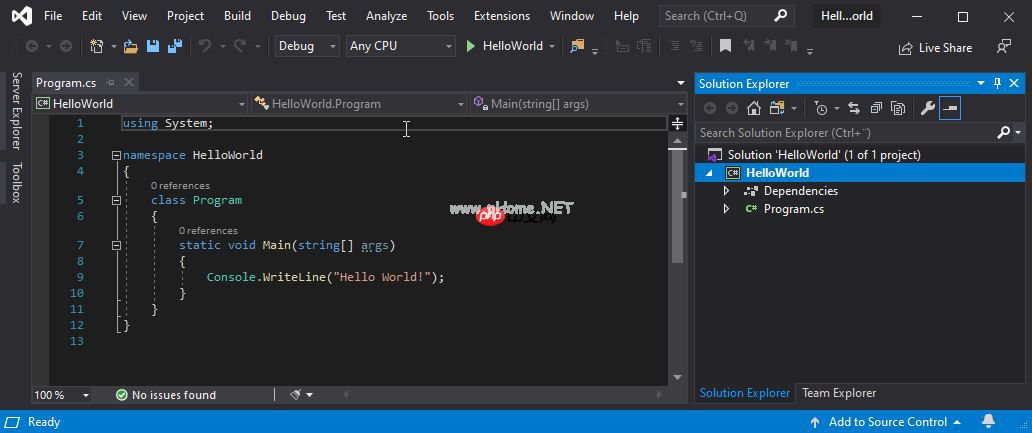Toggle auto-hide pin on Solution Explorer

pos(996,84)
